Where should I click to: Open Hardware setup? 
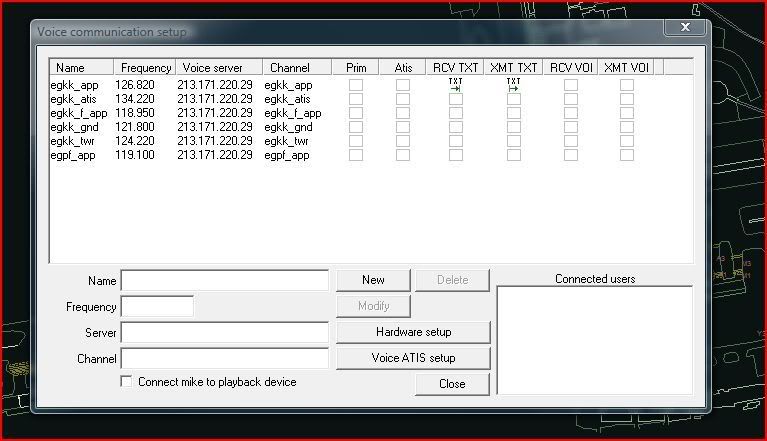(413, 332)
